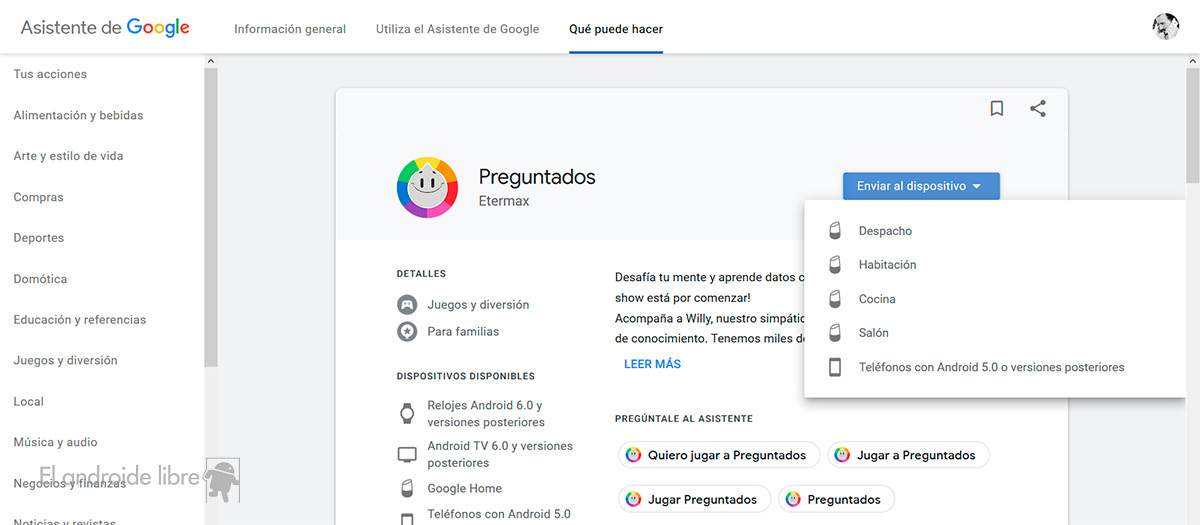1200x525 pixels.
Task: Pick Salón from the device menu
Action: [873, 333]
